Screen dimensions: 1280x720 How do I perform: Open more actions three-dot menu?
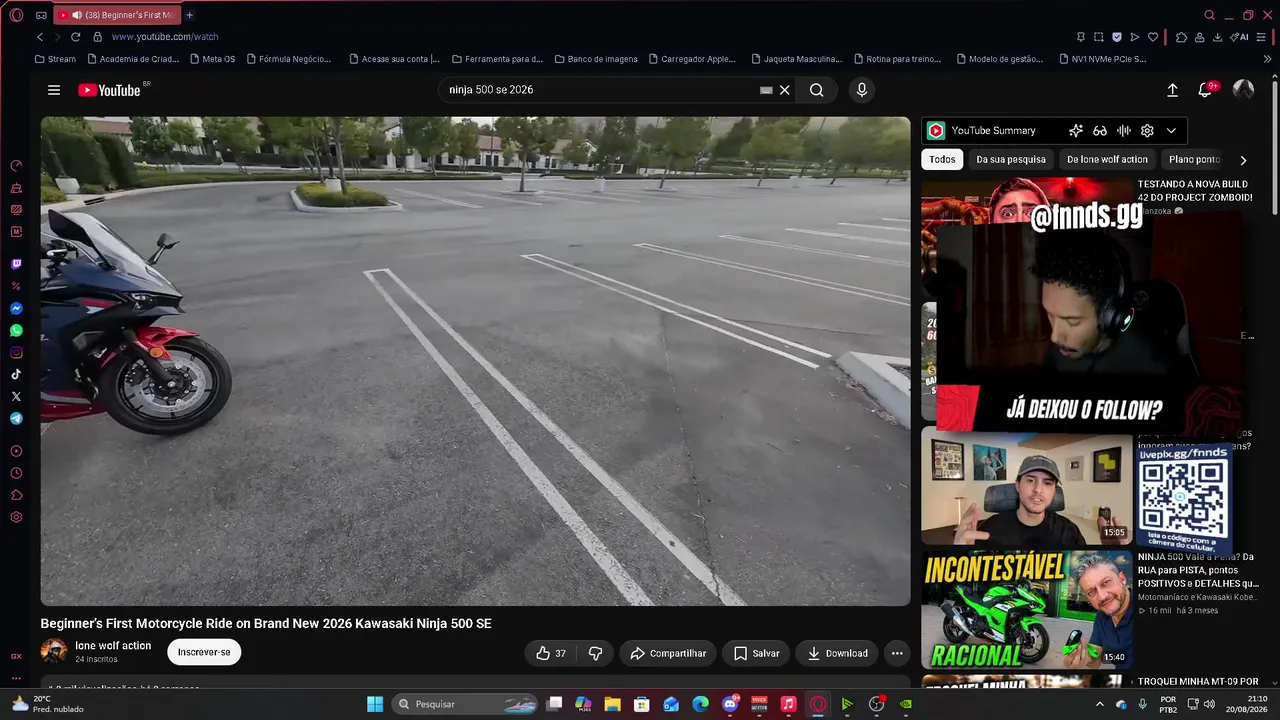pos(897,653)
